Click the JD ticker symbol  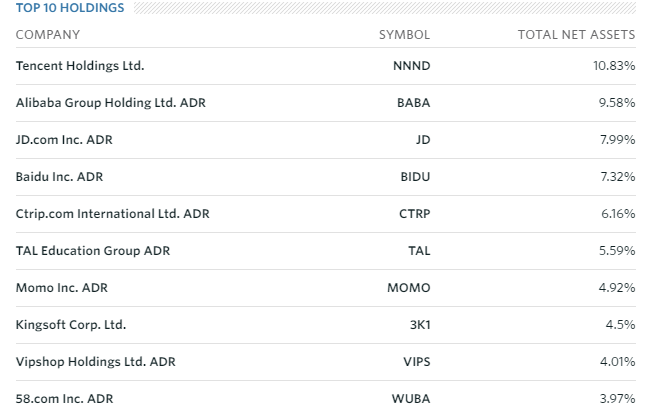coord(423,140)
